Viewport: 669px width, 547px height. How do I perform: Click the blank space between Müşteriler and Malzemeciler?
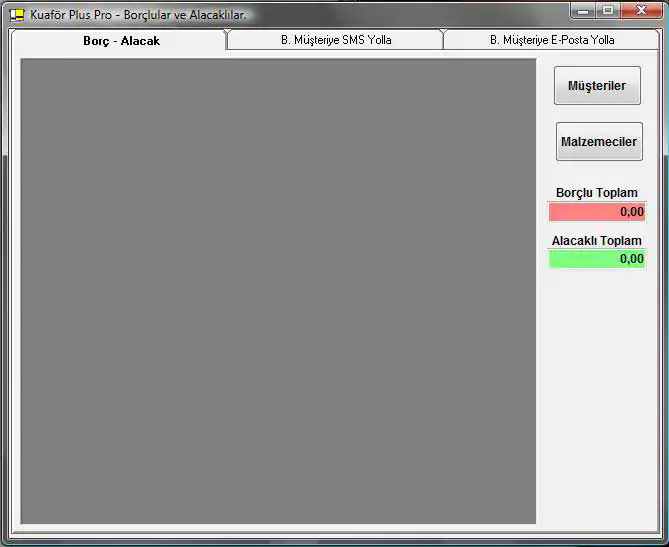tap(597, 113)
